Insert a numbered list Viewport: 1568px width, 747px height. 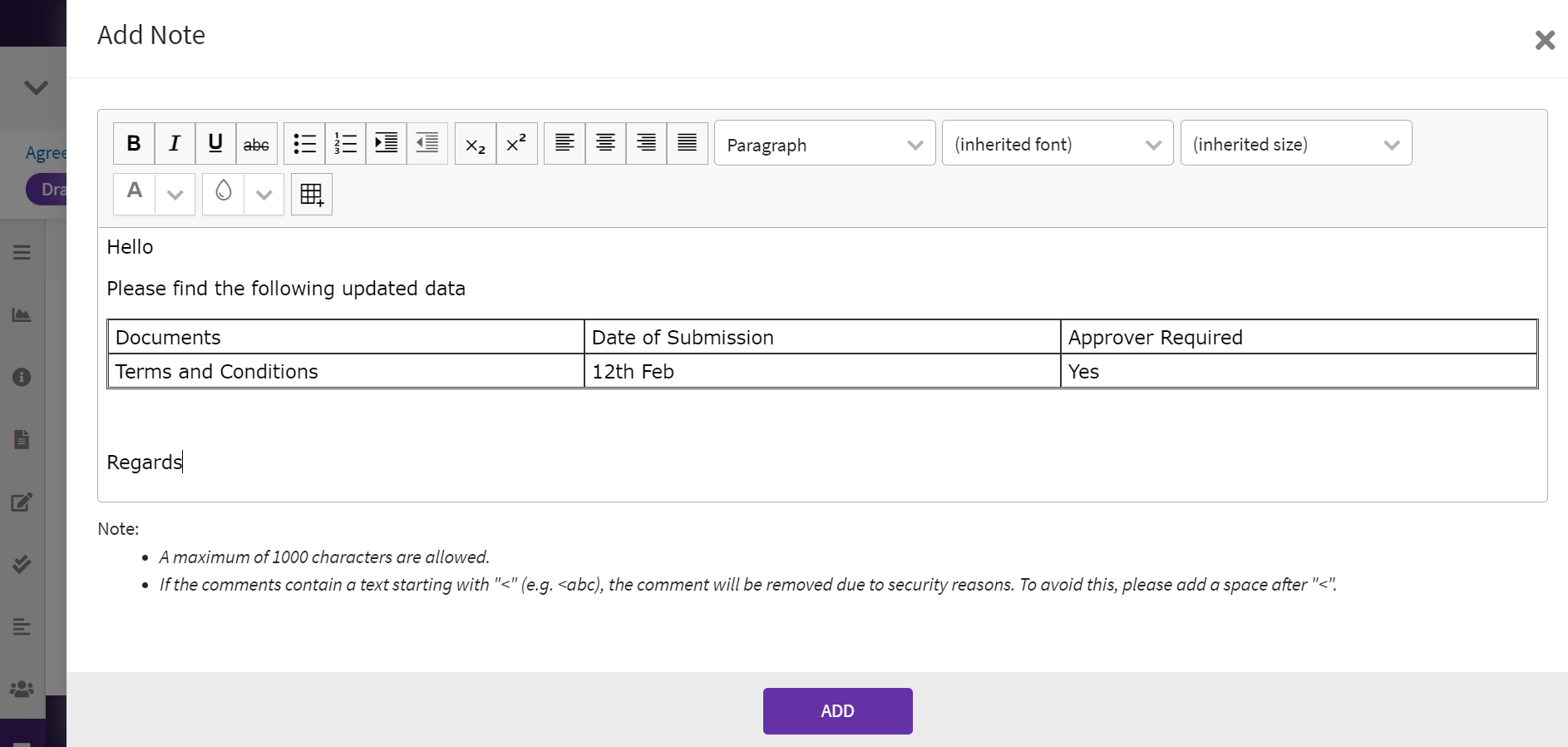(345, 144)
